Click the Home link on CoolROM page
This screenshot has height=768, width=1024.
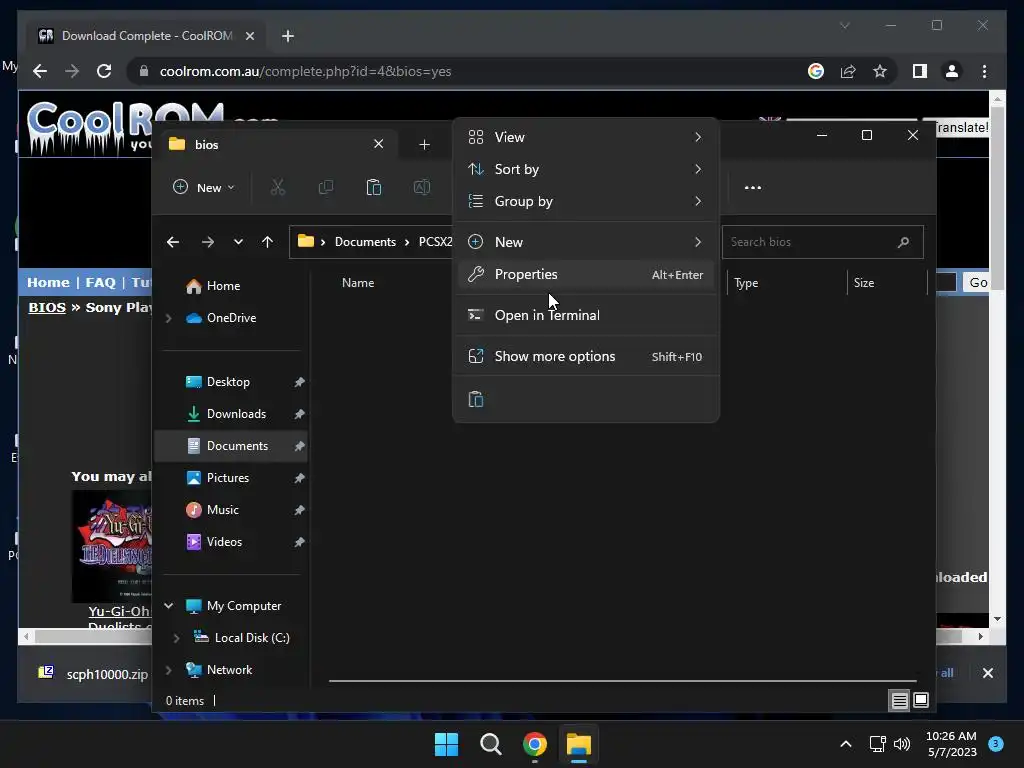pos(48,283)
